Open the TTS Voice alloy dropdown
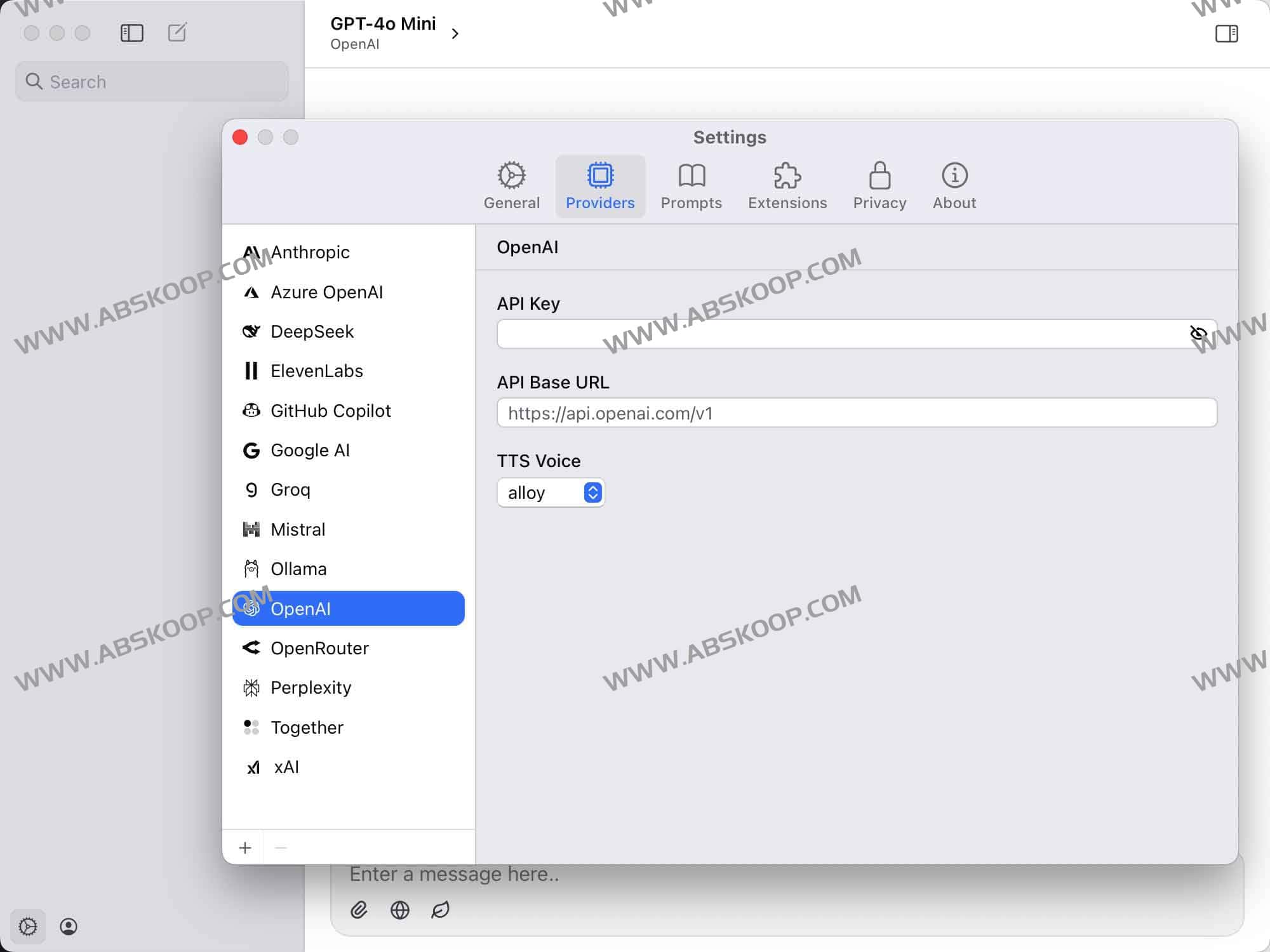1270x952 pixels. point(551,493)
